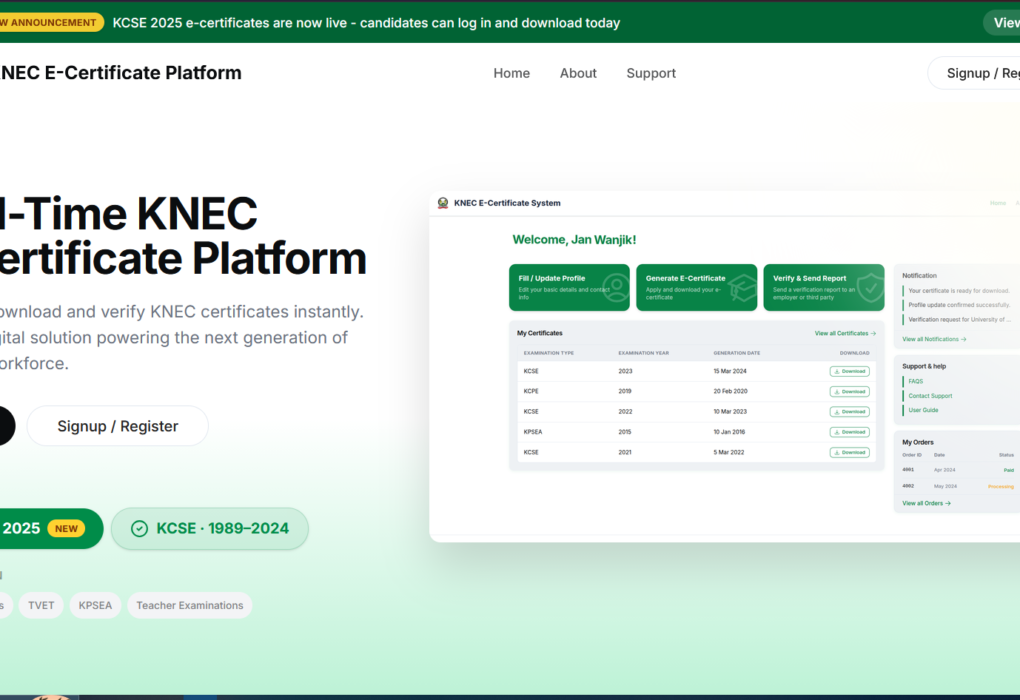Download the KPSEA 2015 certificate

tap(850, 432)
